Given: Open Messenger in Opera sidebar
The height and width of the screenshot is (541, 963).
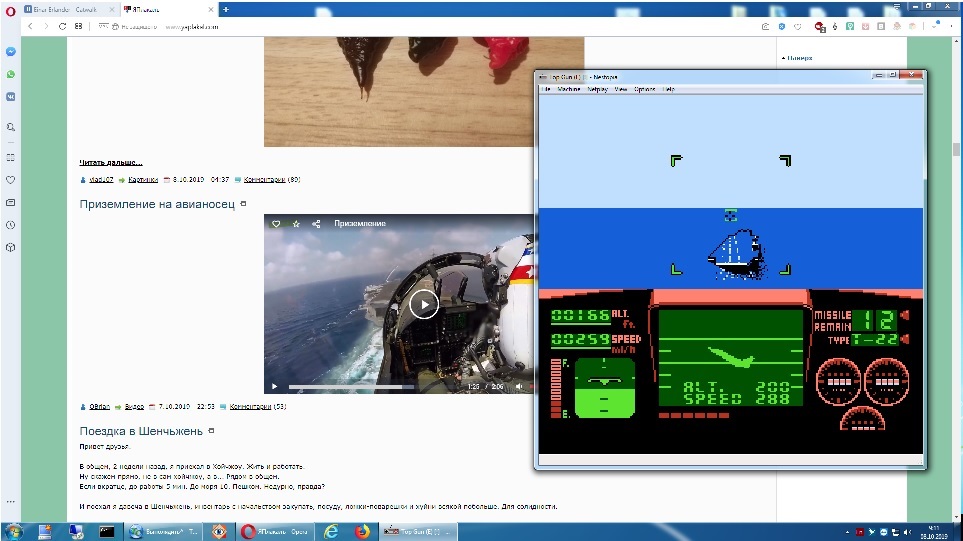Looking at the screenshot, I should tap(10, 52).
